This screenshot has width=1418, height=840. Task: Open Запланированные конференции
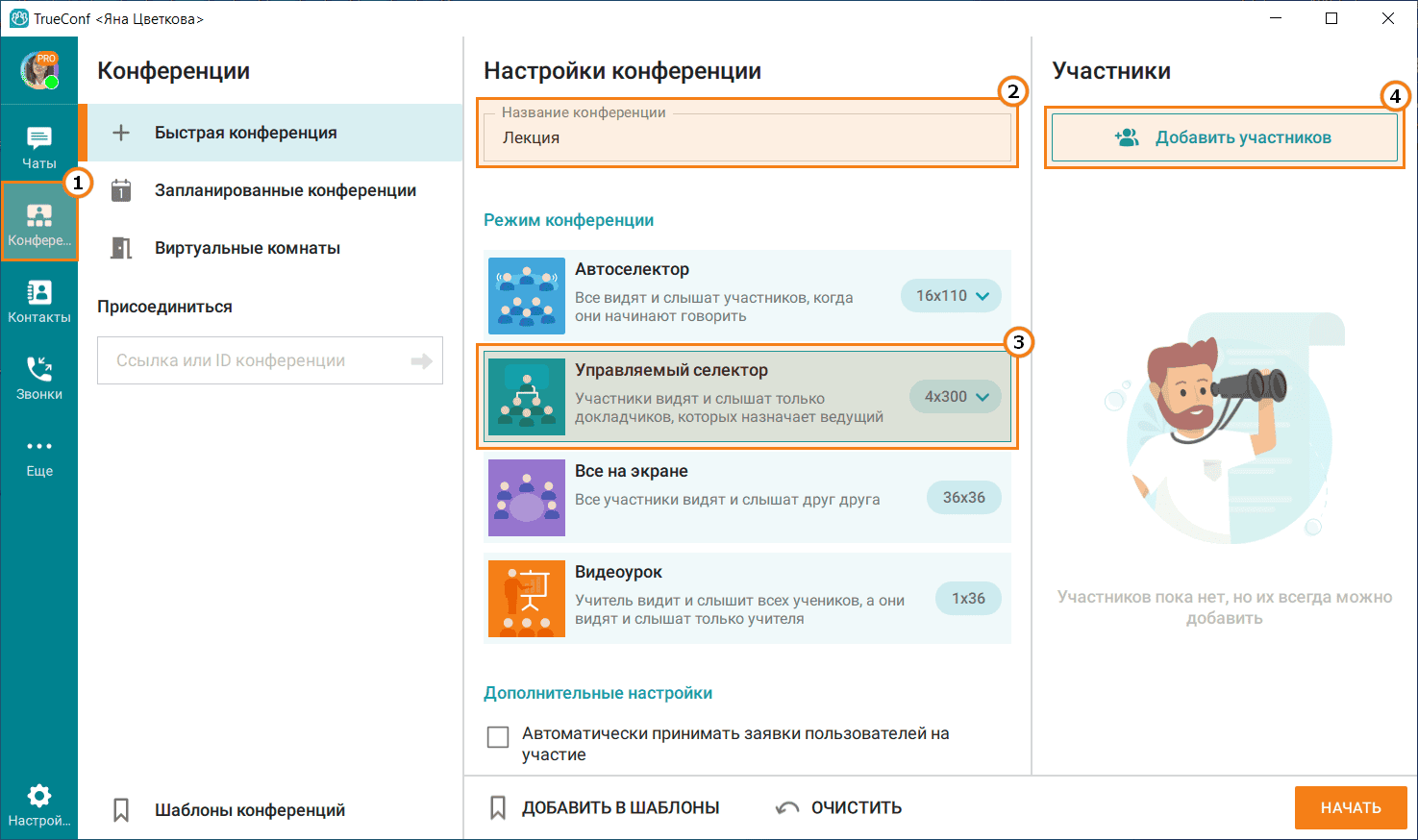270,190
